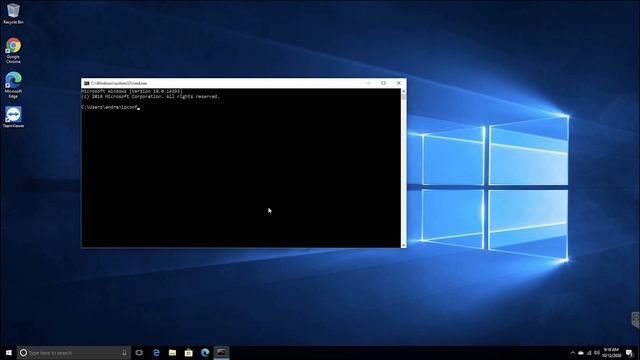Click the Command Prompt taskbar button
Image resolution: width=640 pixels, height=360 pixels.
(221, 353)
